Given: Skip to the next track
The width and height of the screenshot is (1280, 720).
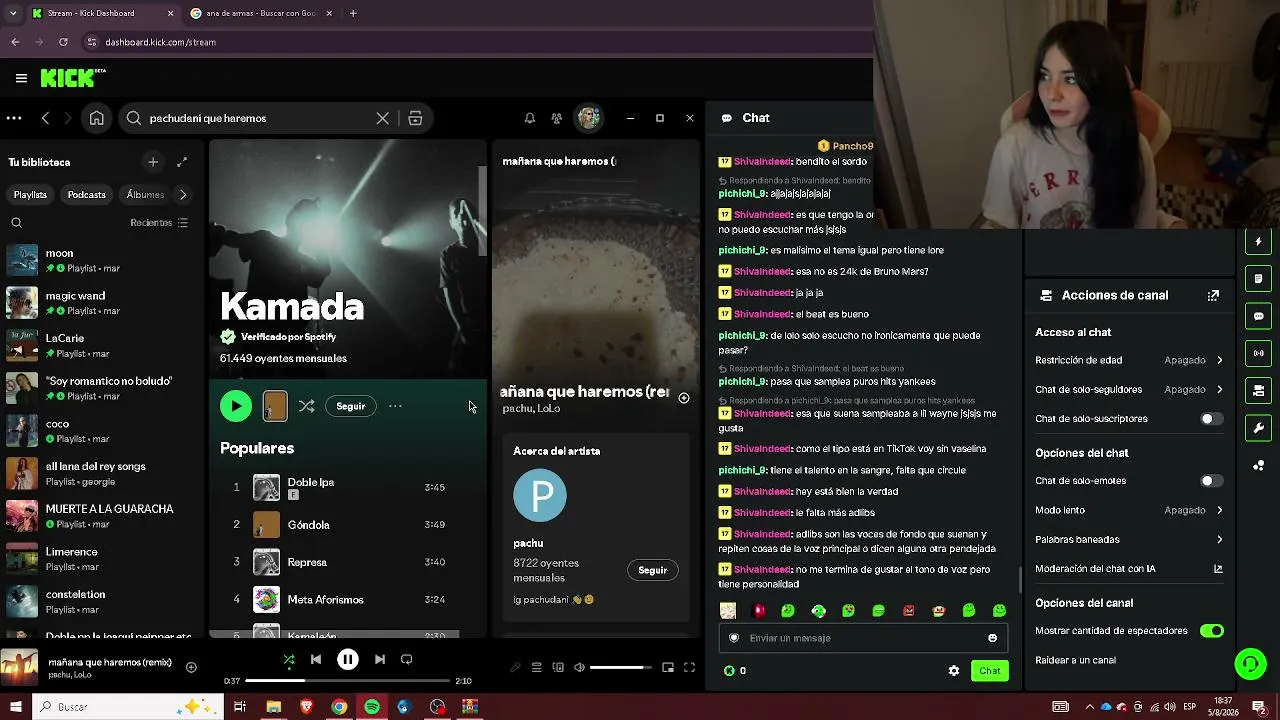Looking at the screenshot, I should coord(380,659).
